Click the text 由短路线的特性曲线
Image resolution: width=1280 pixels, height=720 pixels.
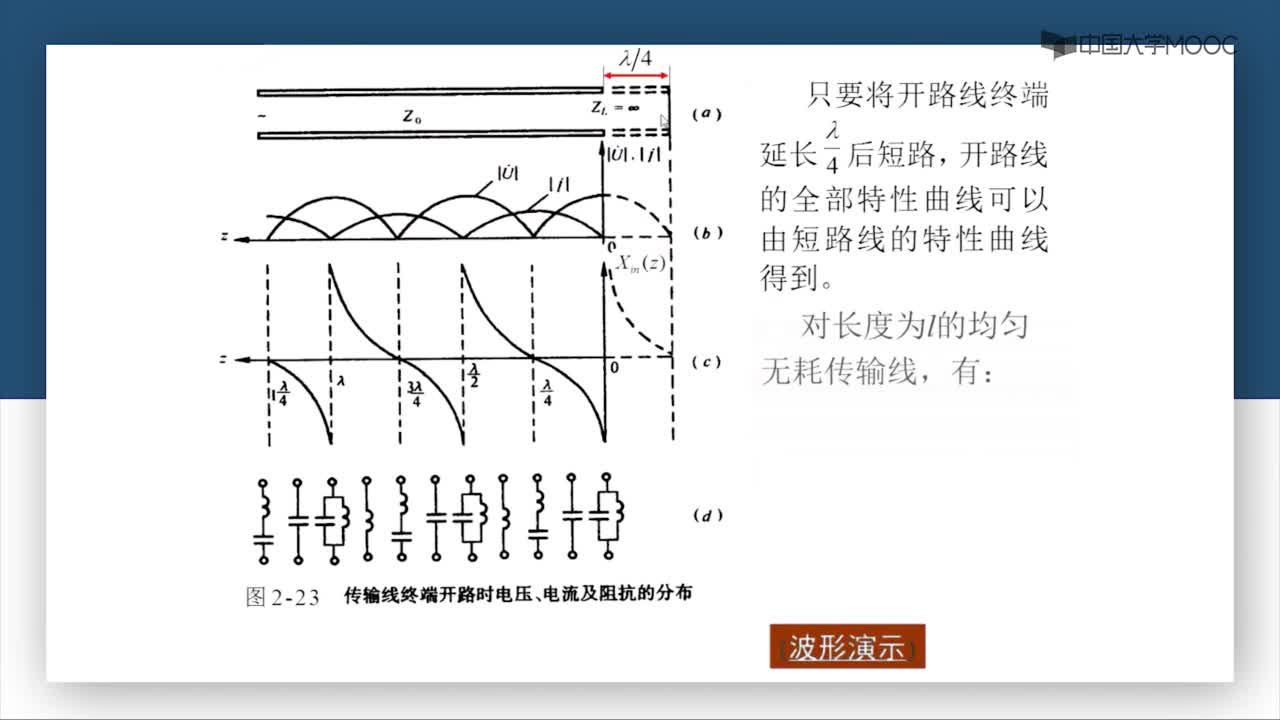point(904,241)
